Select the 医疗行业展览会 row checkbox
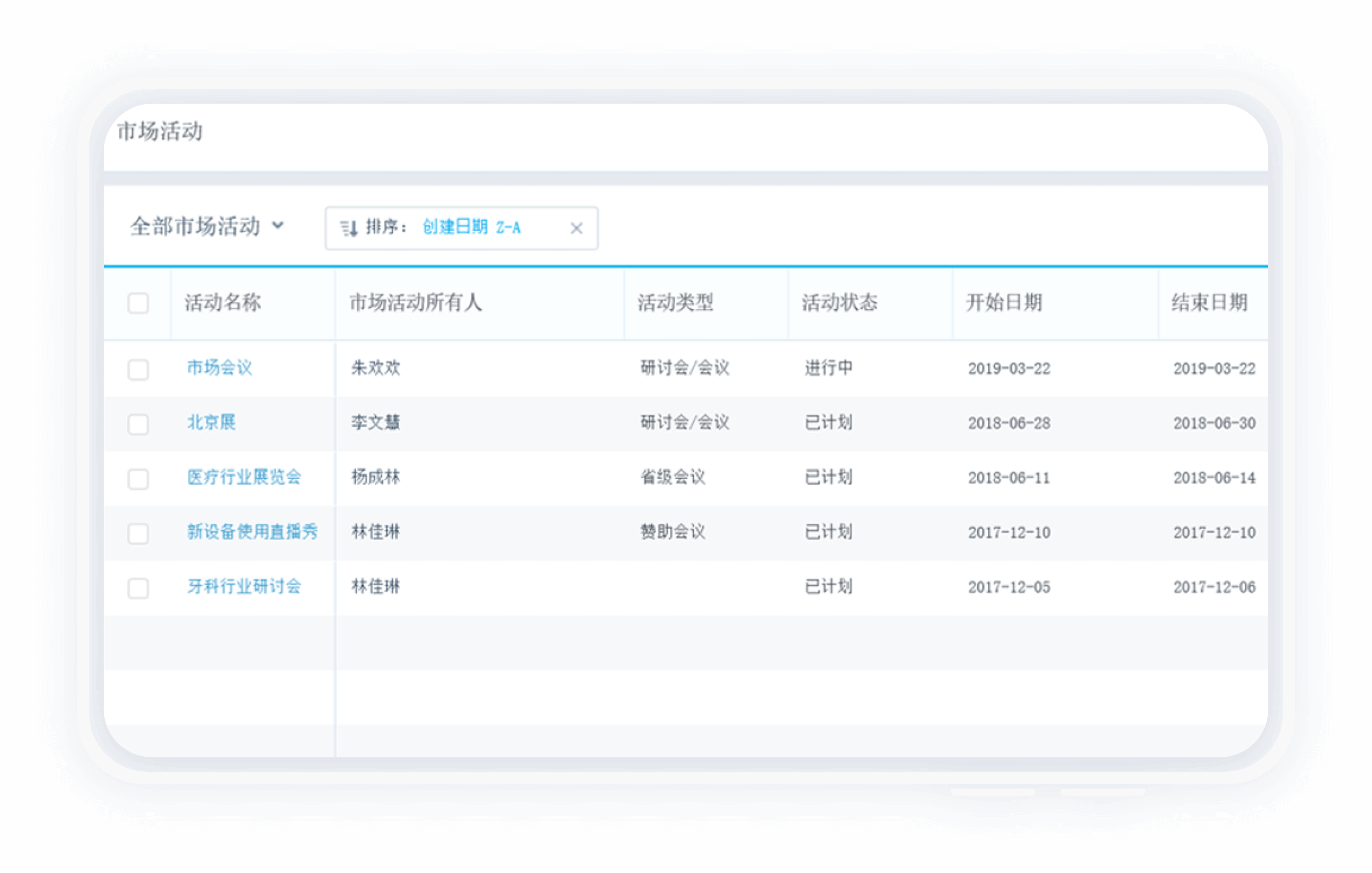This screenshot has width=1372, height=873. (x=138, y=479)
